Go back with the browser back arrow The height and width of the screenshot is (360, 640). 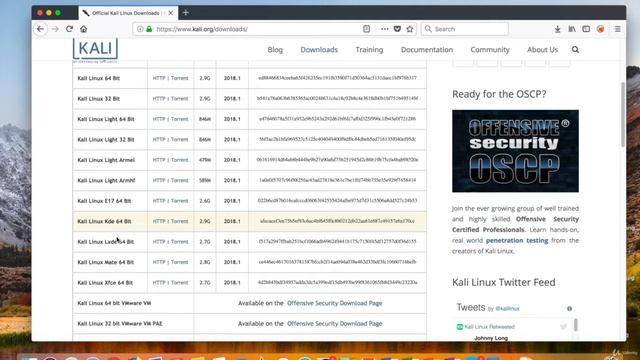click(40, 29)
